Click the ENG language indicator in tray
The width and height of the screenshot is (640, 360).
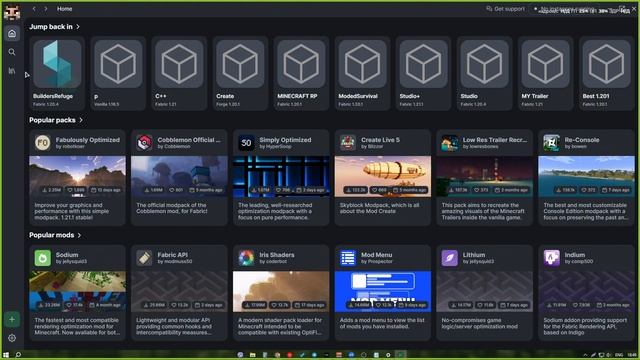[619, 355]
